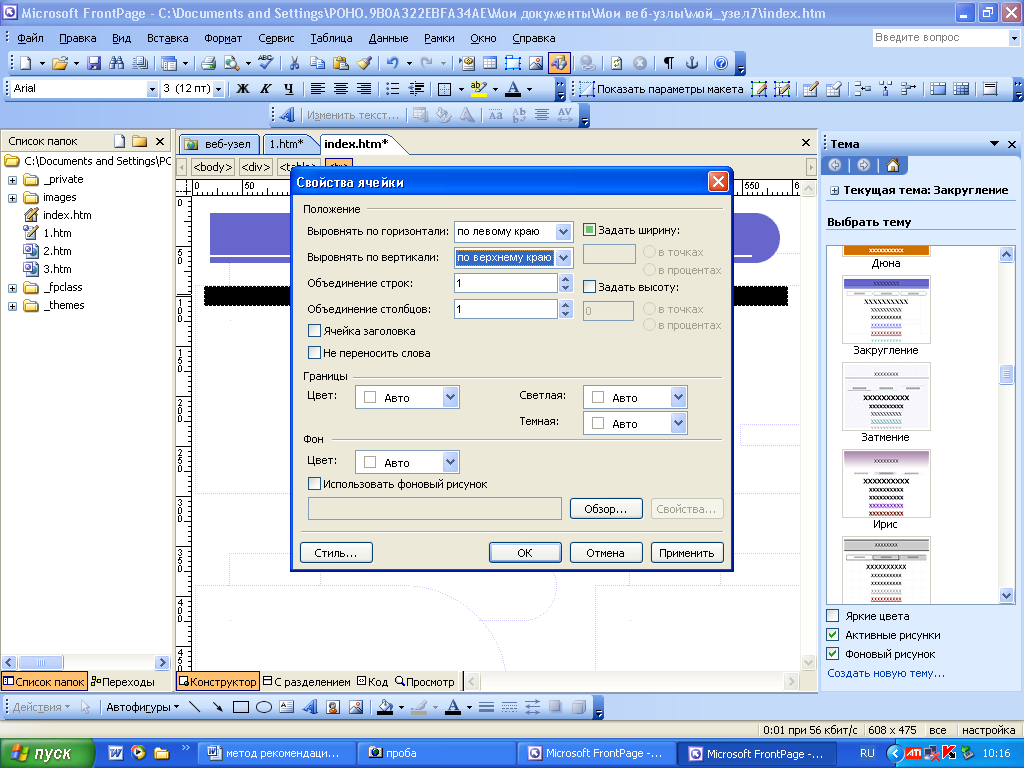Image resolution: width=1024 pixels, height=768 pixels.
Task: Click the Cut scissors icon
Action: point(295,63)
